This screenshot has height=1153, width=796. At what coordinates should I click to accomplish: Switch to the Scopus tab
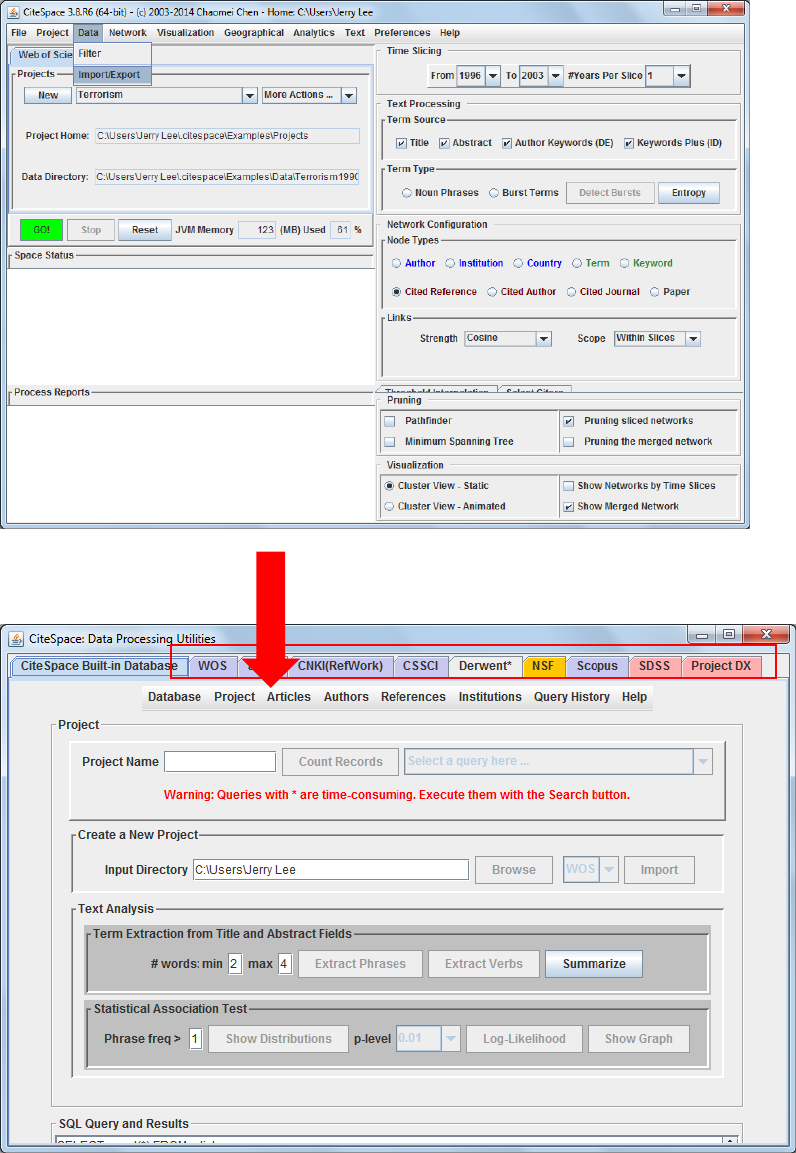(x=597, y=666)
